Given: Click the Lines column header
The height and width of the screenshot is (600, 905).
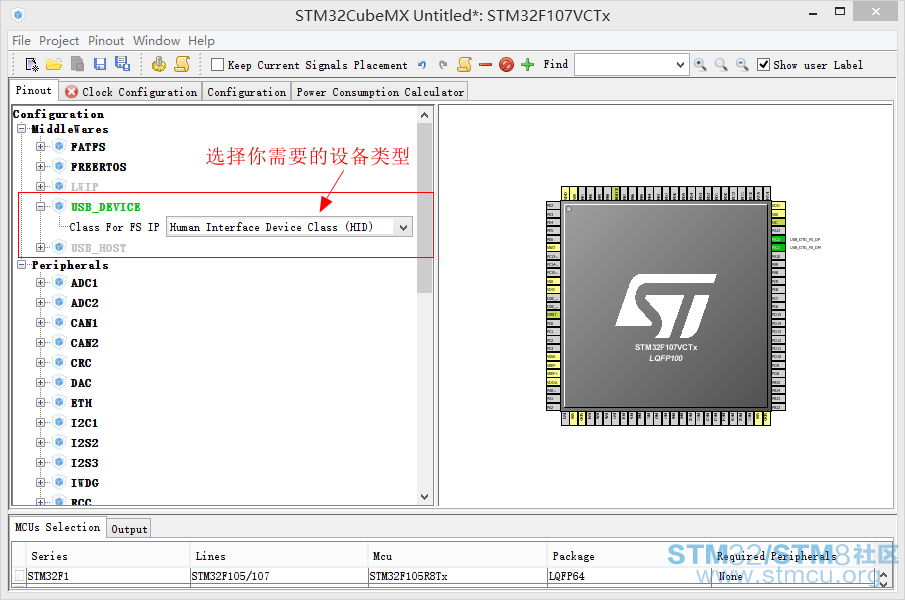Looking at the screenshot, I should (x=279, y=556).
